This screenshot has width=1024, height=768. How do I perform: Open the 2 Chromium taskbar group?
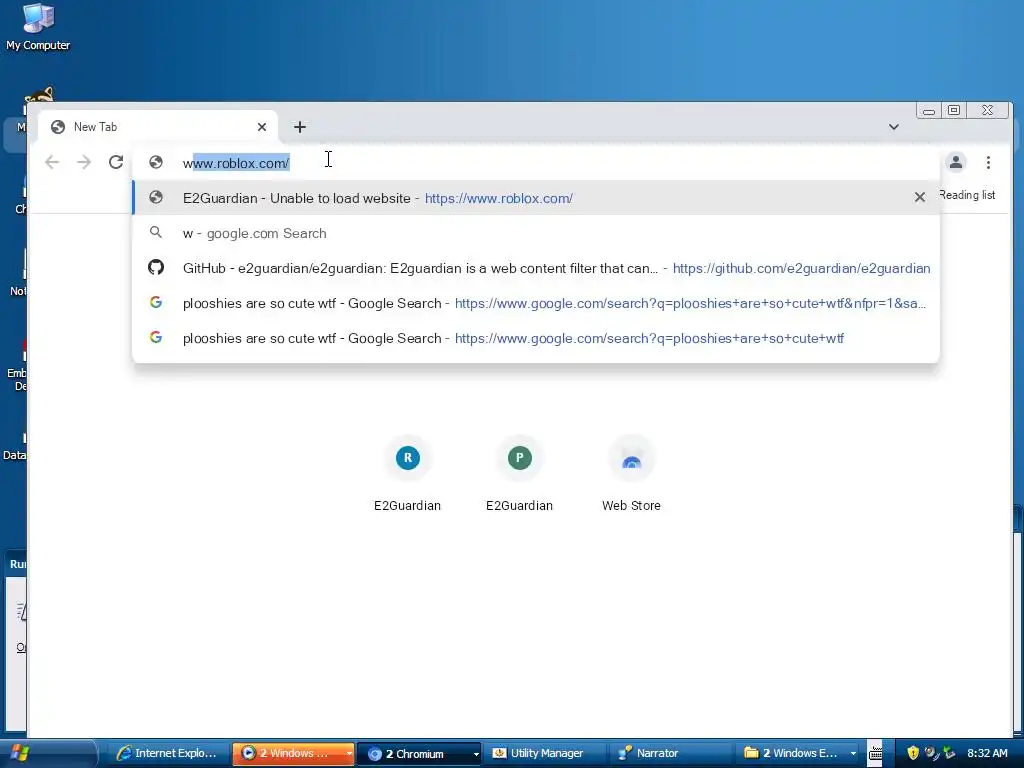point(419,753)
